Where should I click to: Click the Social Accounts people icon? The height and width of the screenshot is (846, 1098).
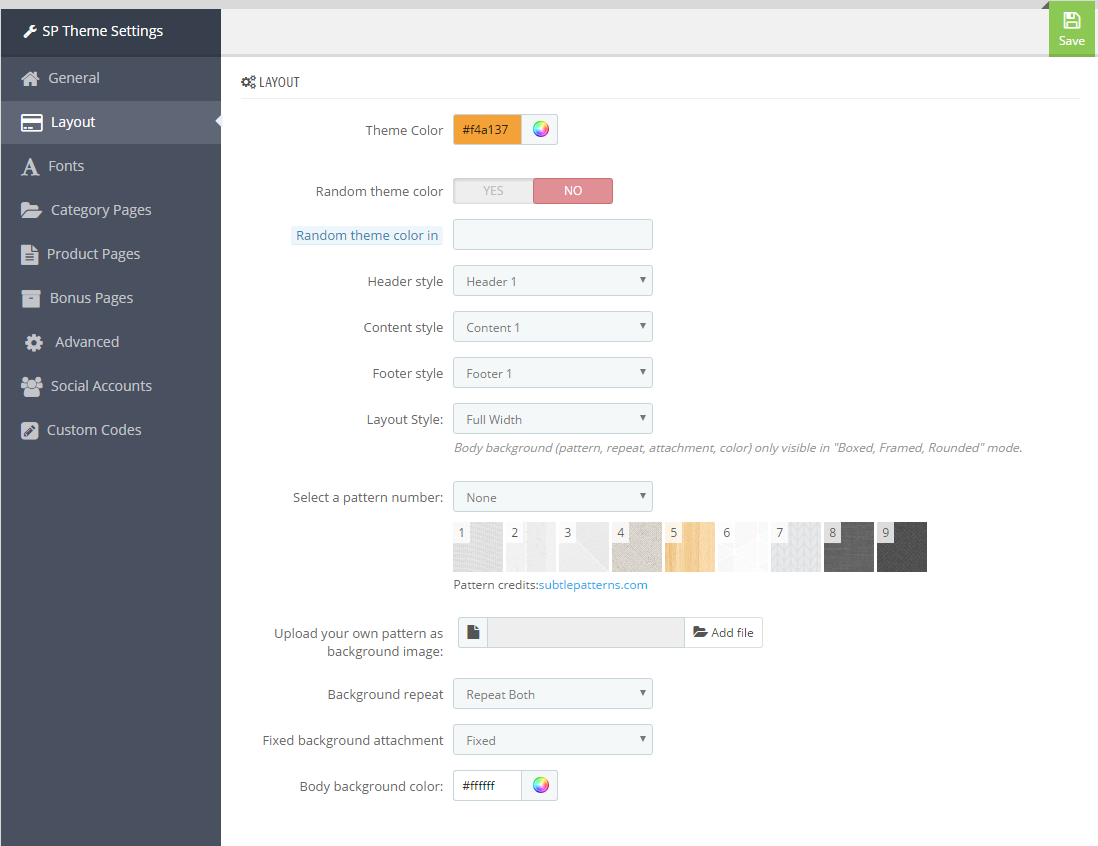click(32, 386)
